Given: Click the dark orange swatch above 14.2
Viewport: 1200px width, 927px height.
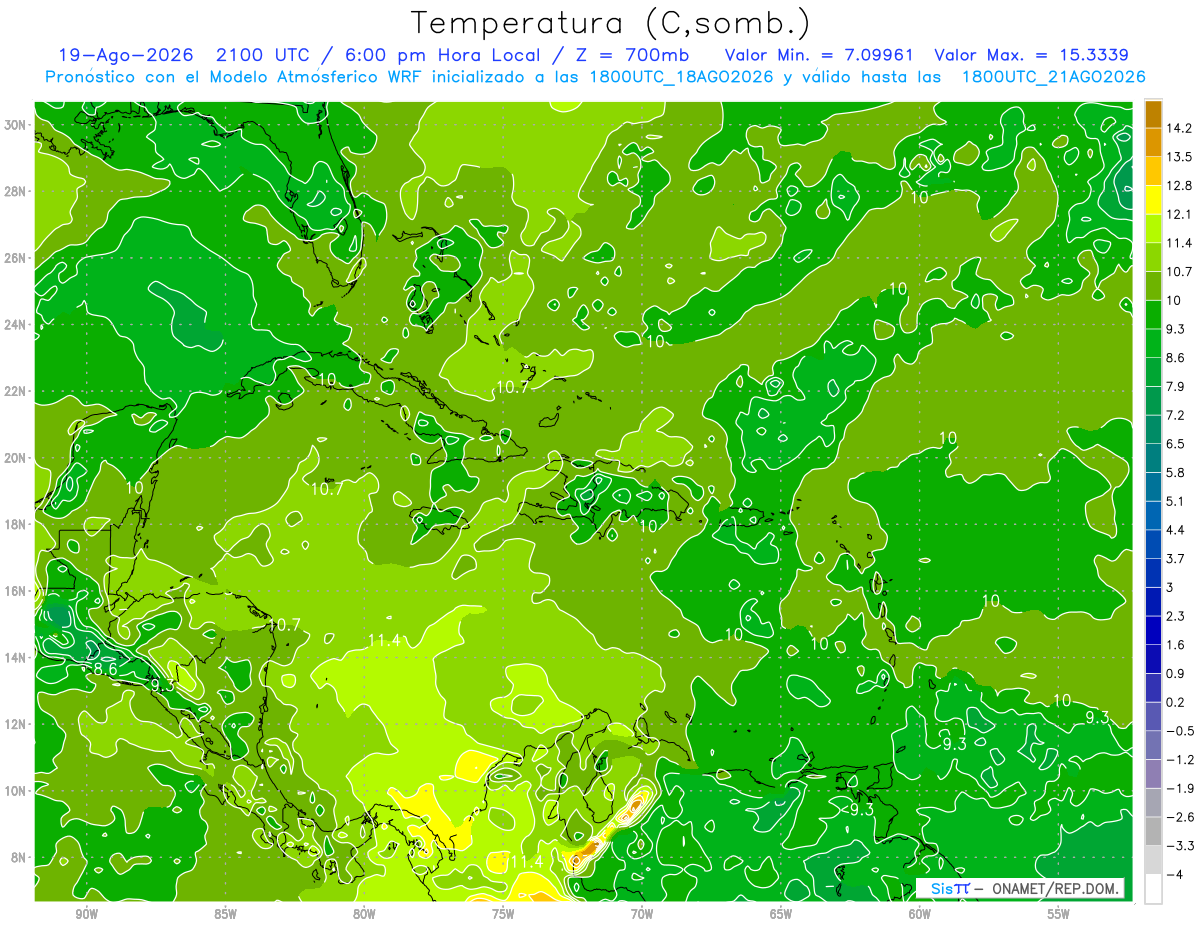Looking at the screenshot, I should pyautogui.click(x=1153, y=114).
